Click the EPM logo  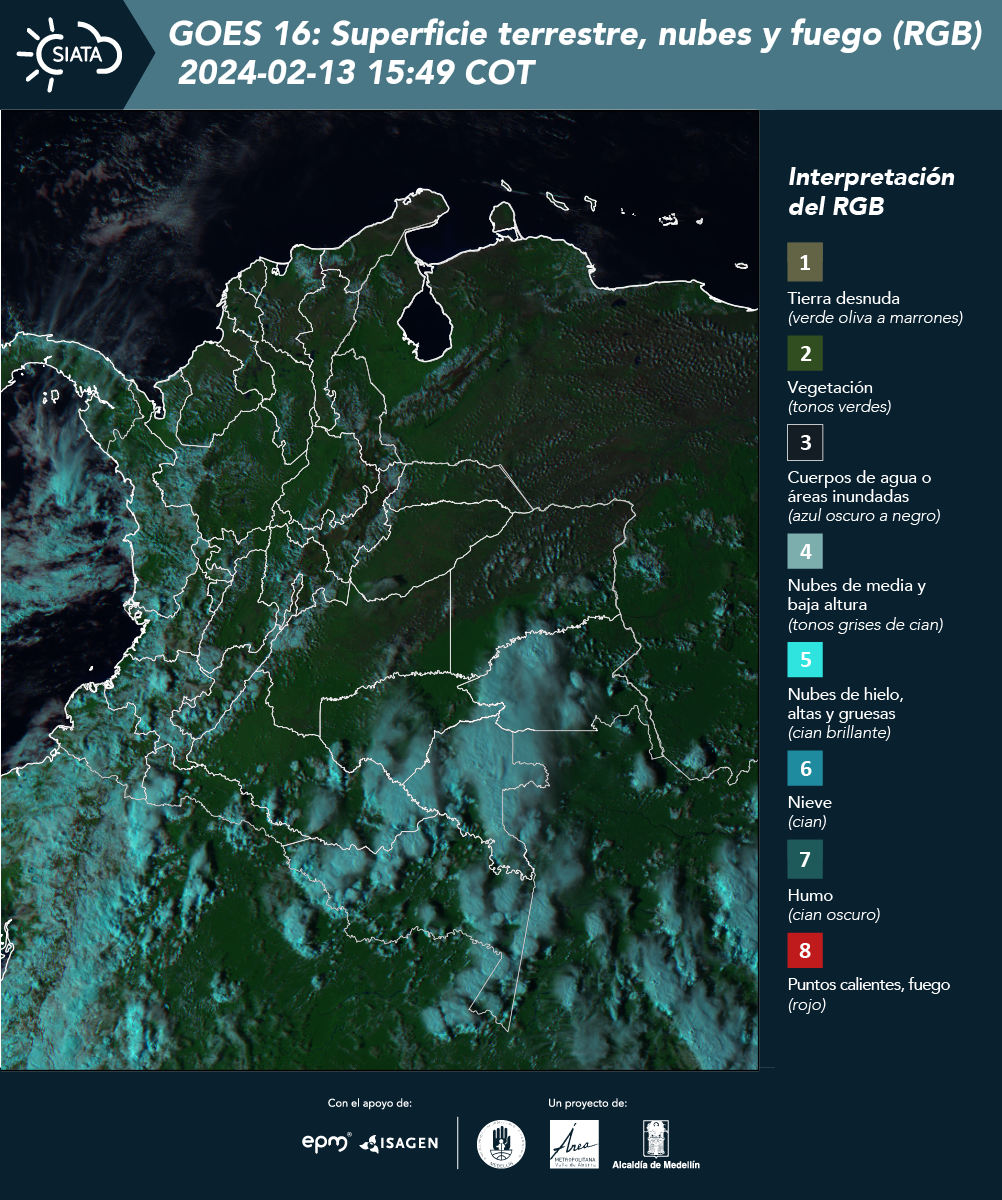[327, 1142]
